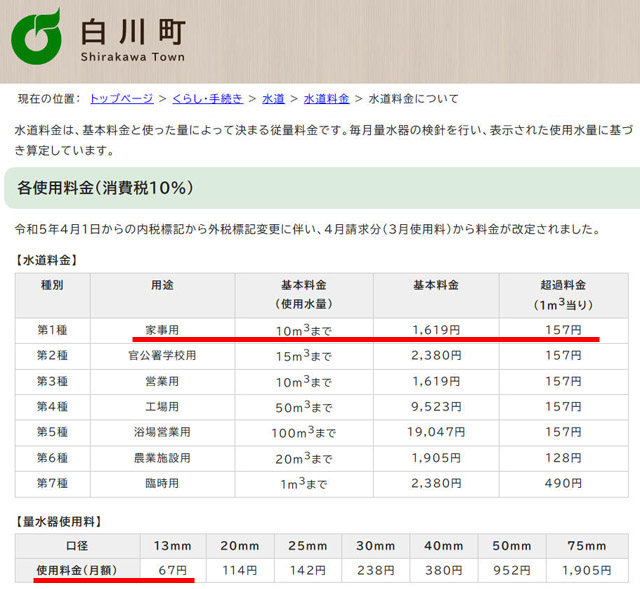Open the トップページ breadcrumb link
The width and height of the screenshot is (640, 589).
(122, 98)
